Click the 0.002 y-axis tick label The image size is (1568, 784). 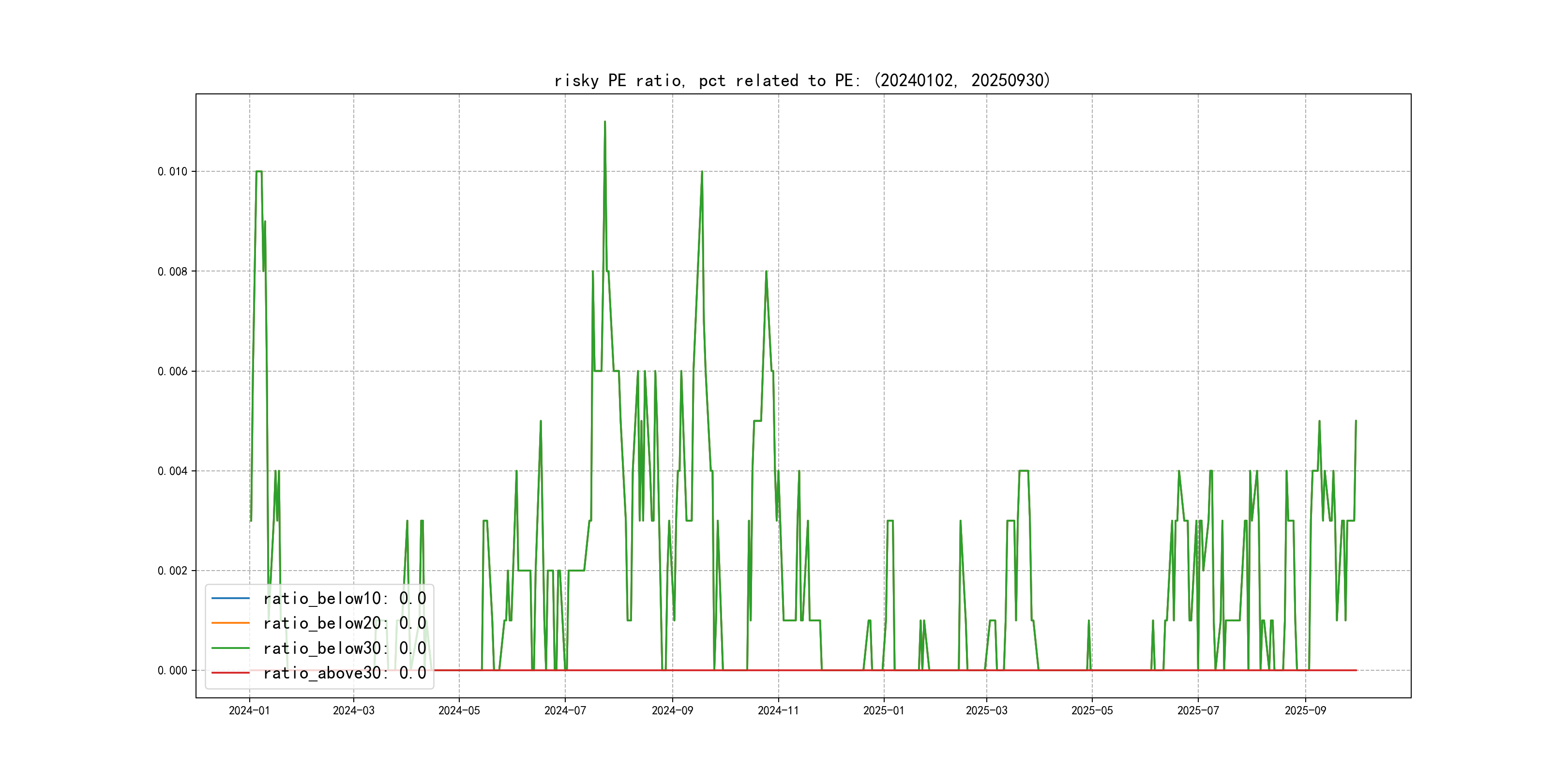point(172,571)
